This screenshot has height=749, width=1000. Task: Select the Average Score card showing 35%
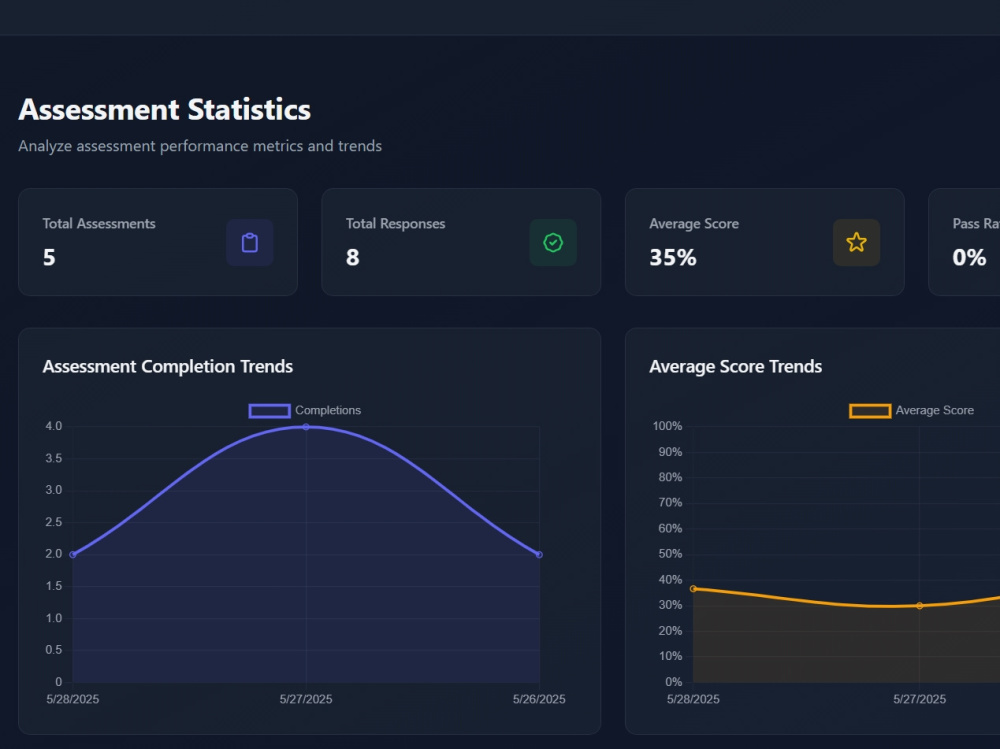tap(764, 242)
